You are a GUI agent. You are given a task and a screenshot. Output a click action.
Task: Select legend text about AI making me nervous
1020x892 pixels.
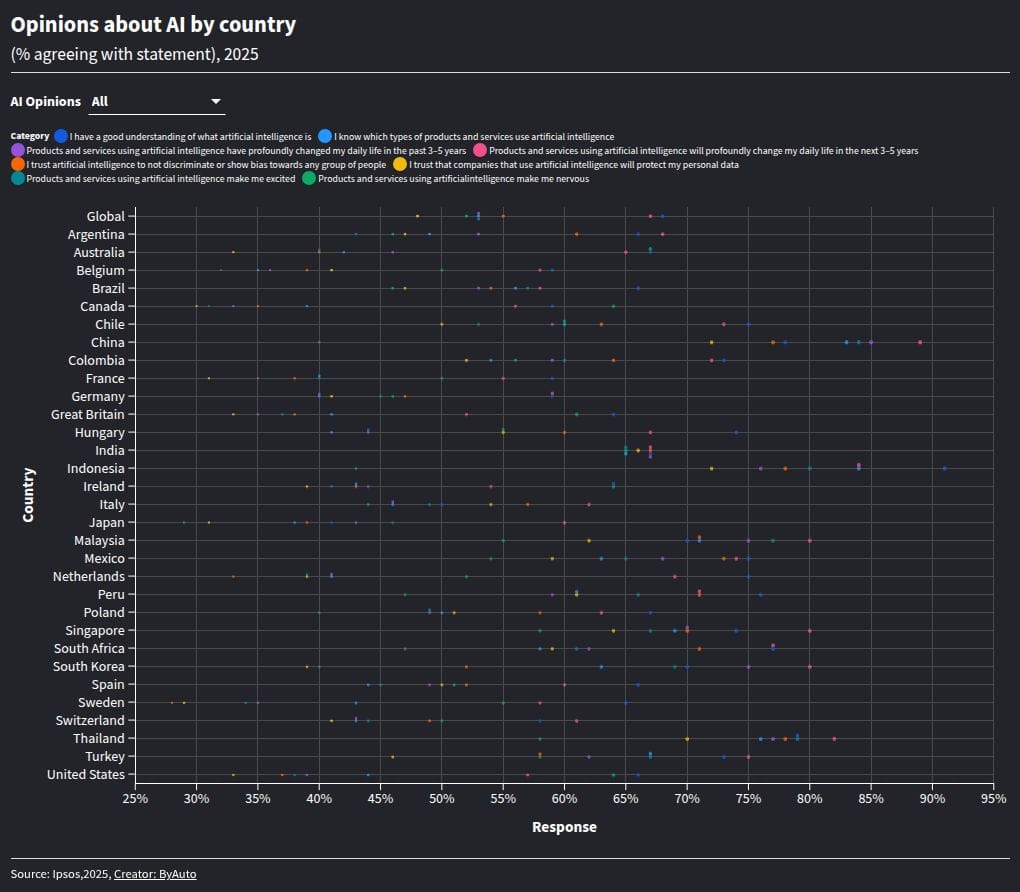click(x=453, y=179)
